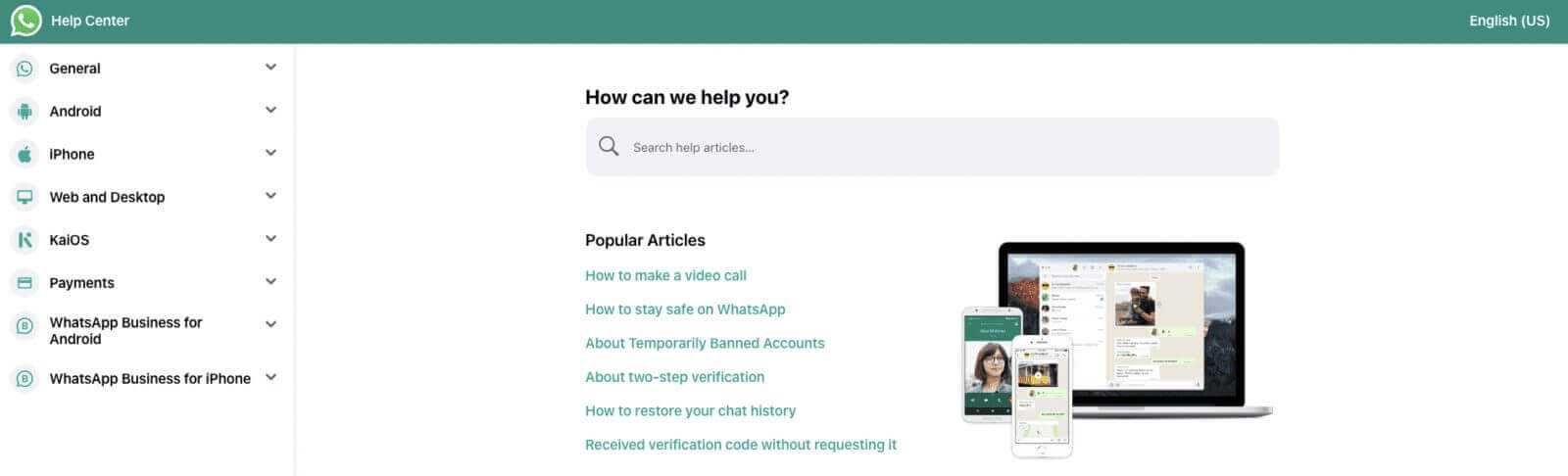
Task: Select WhatsApp Business for iPhone label
Action: coord(150,379)
